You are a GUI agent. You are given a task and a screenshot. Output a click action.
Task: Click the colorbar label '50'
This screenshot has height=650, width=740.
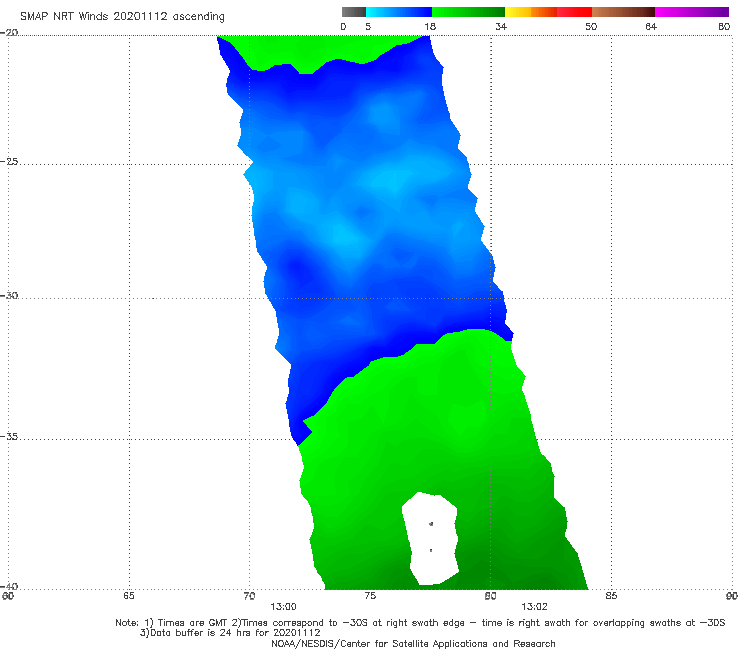[591, 26]
